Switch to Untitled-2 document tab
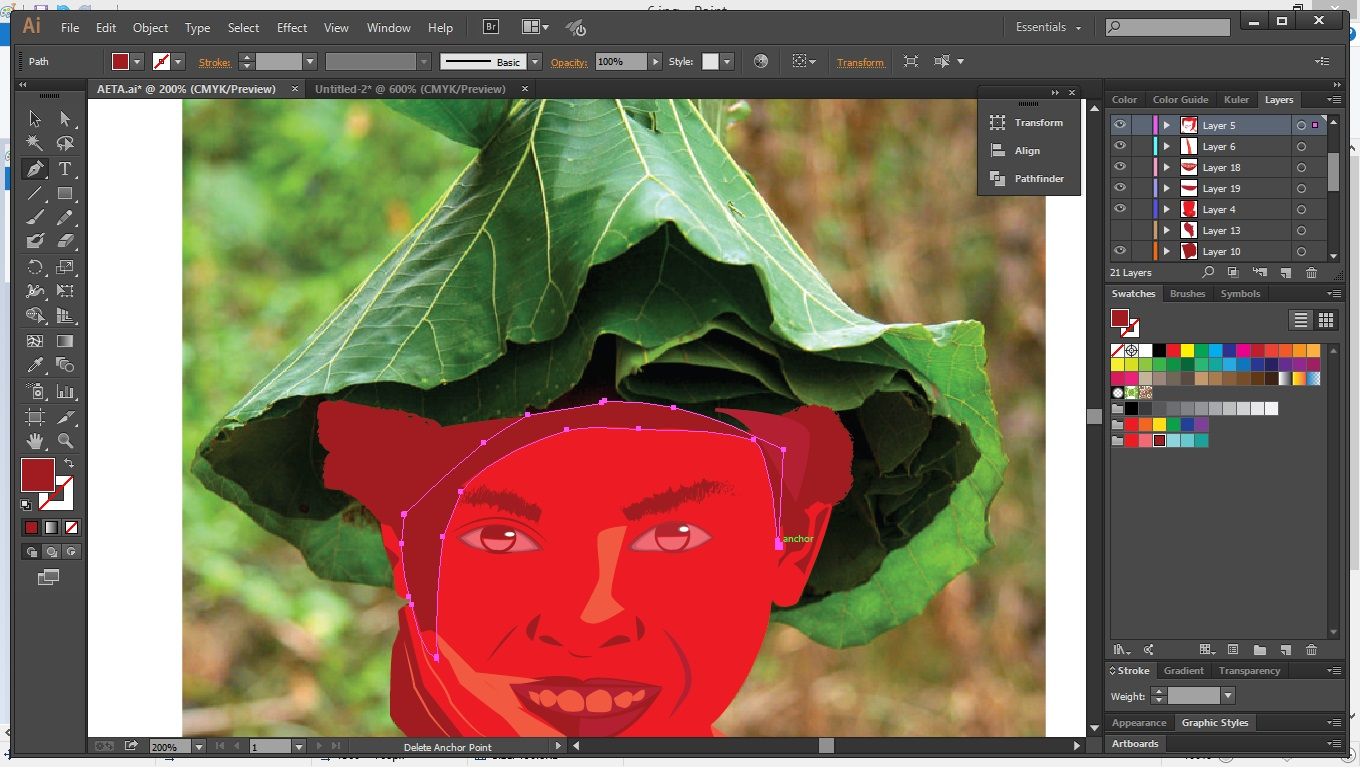 [410, 88]
